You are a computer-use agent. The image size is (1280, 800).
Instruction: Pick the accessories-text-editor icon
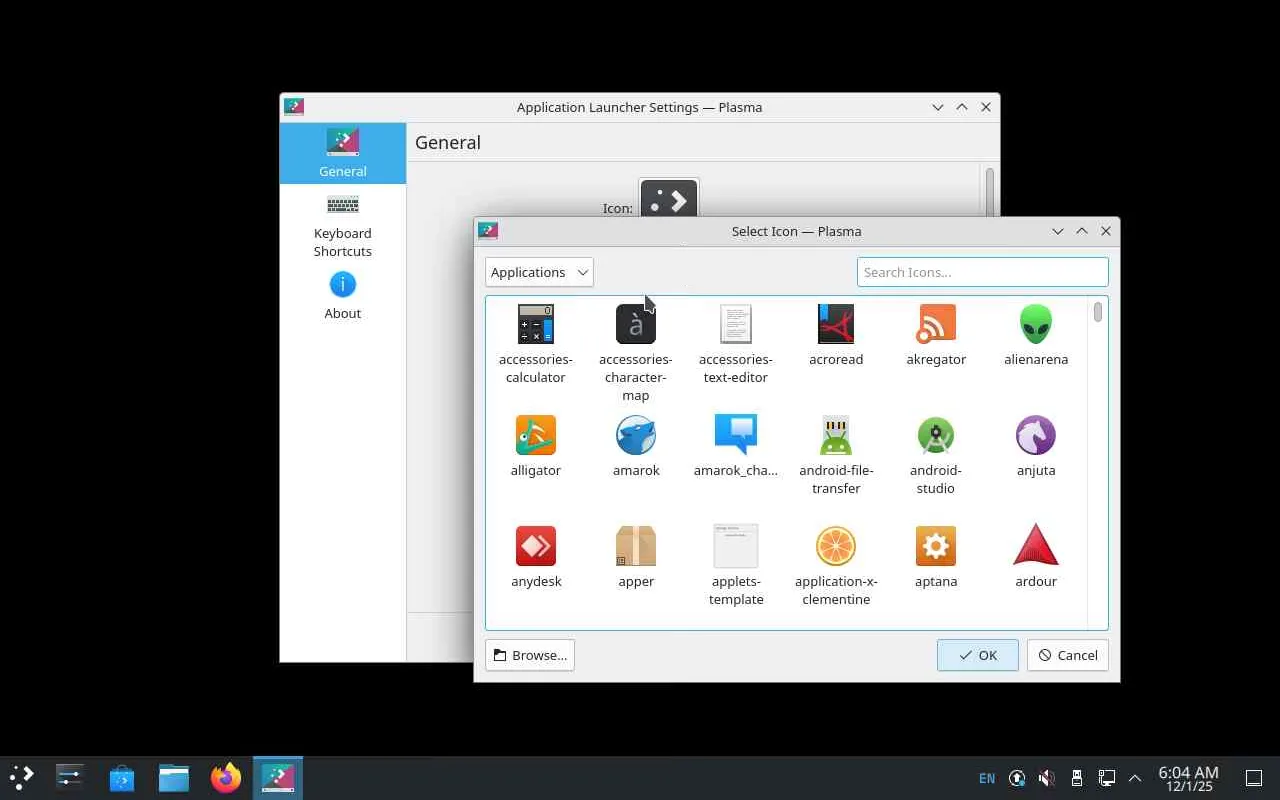[736, 324]
